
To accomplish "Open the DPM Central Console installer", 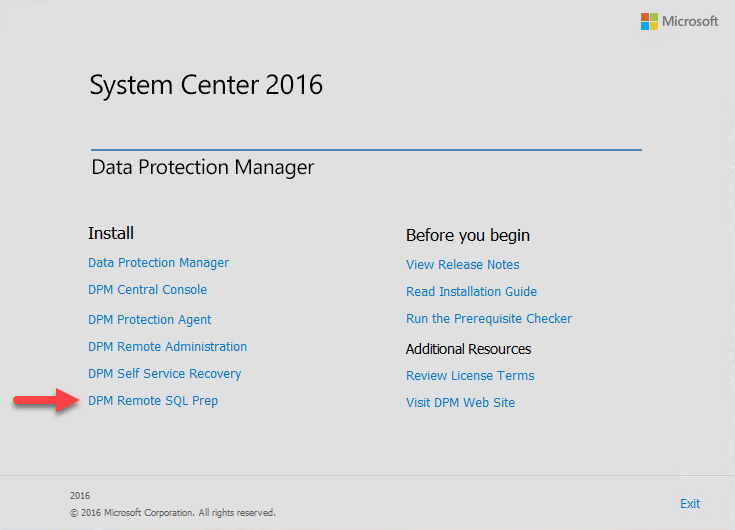I will point(148,290).
